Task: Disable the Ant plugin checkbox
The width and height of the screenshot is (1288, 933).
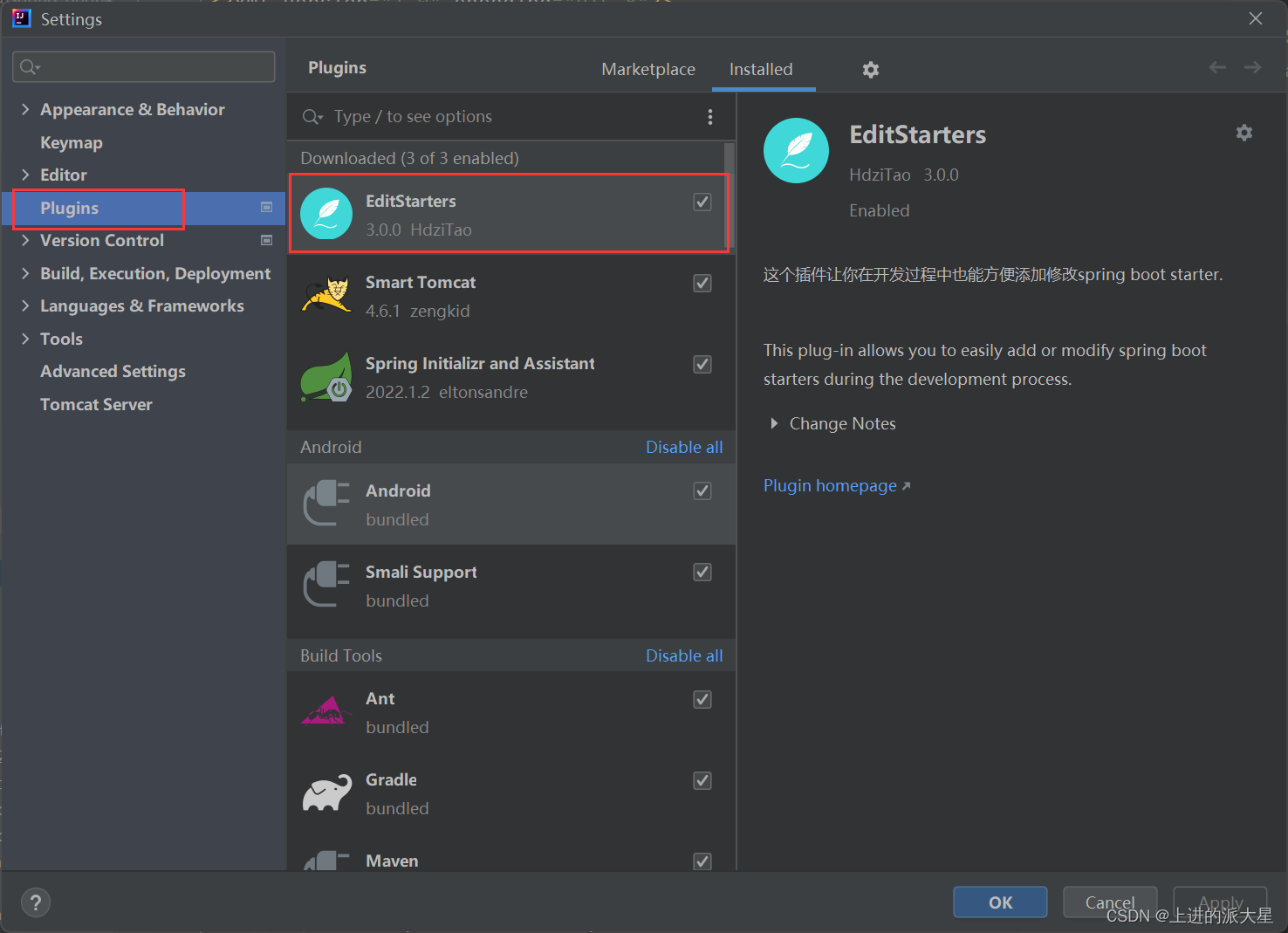Action: [x=702, y=699]
